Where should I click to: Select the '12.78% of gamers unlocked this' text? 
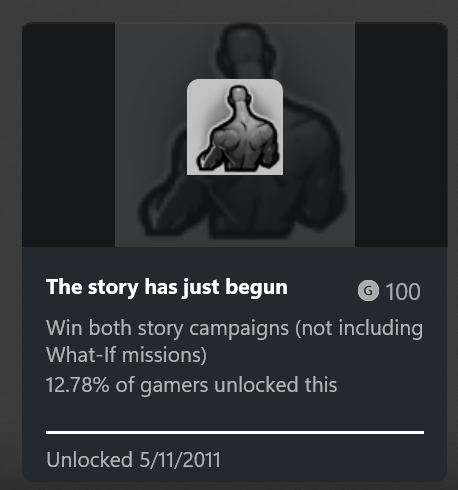[x=192, y=385]
